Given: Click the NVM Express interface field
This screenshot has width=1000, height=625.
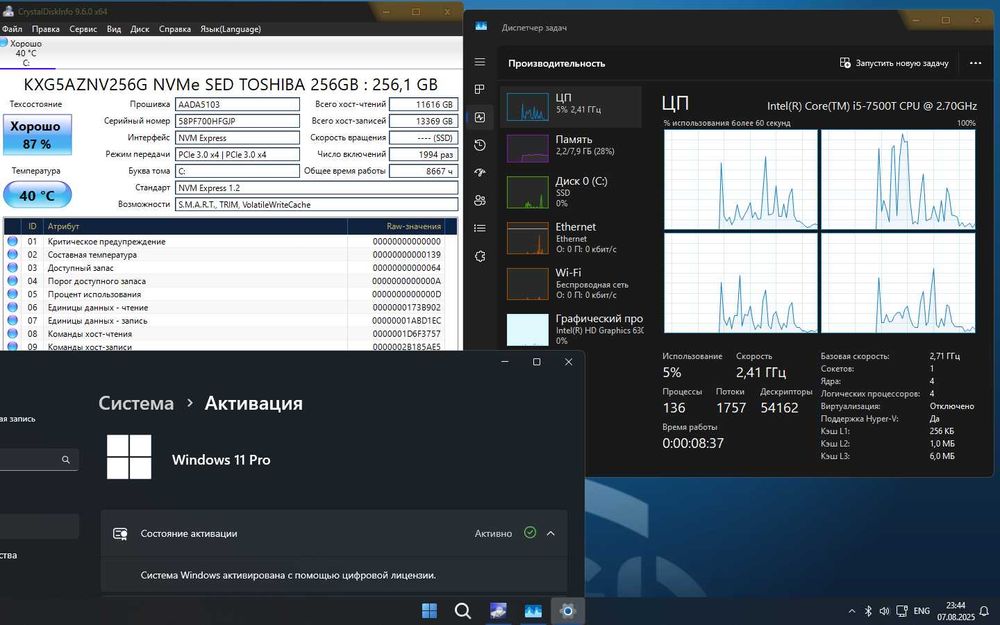Looking at the screenshot, I should (x=237, y=137).
